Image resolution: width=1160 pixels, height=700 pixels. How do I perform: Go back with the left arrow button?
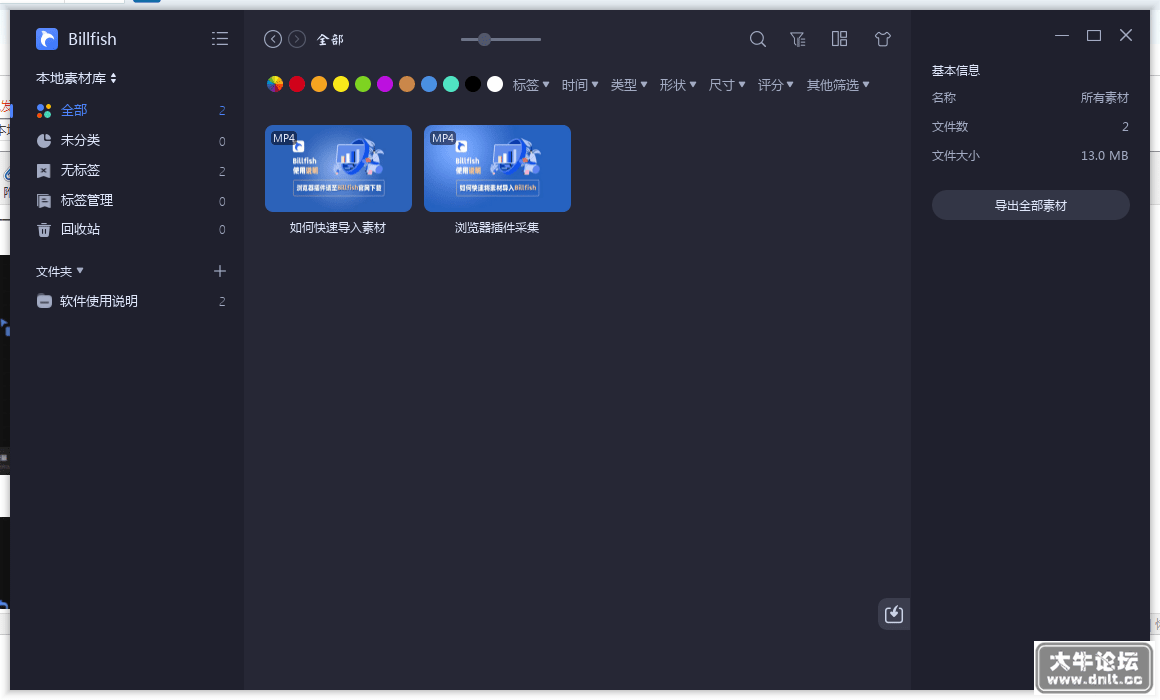coord(273,39)
